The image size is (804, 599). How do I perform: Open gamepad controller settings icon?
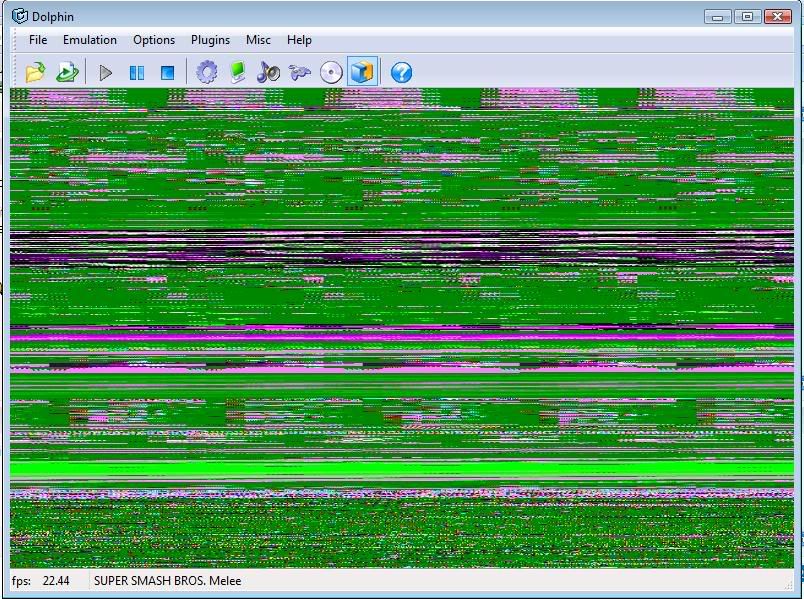coord(299,72)
